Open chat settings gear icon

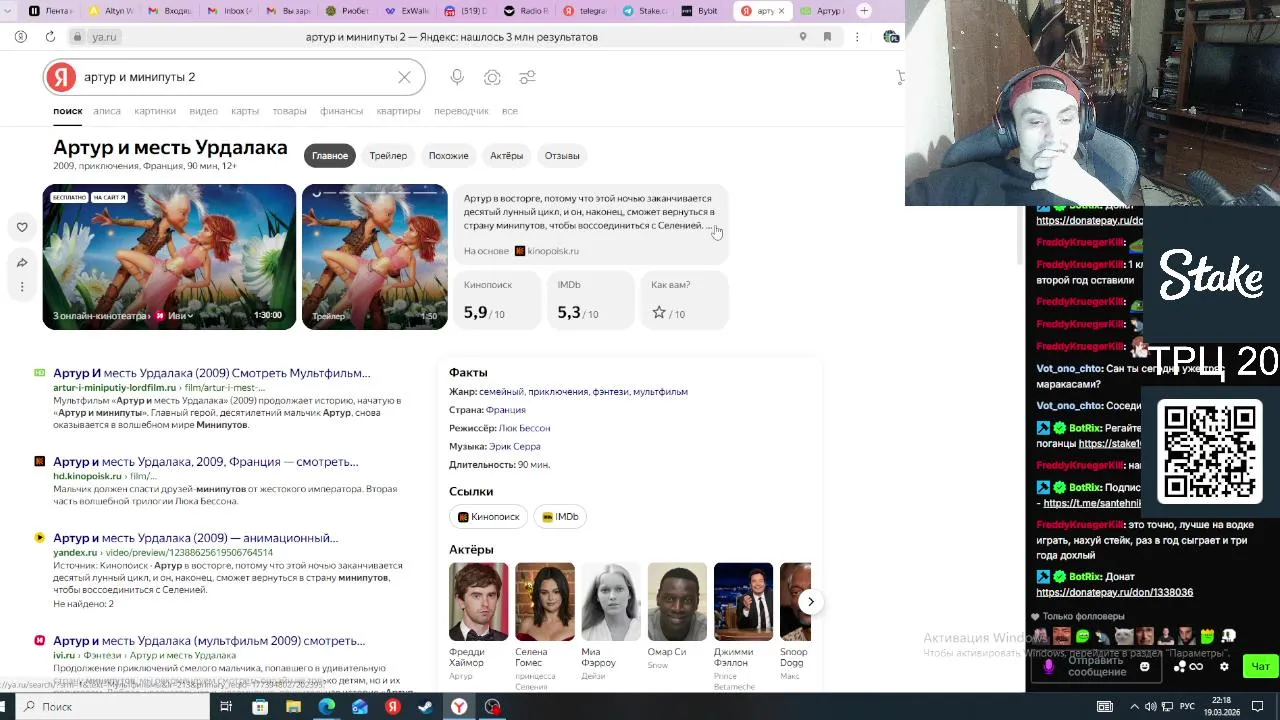tap(1224, 666)
